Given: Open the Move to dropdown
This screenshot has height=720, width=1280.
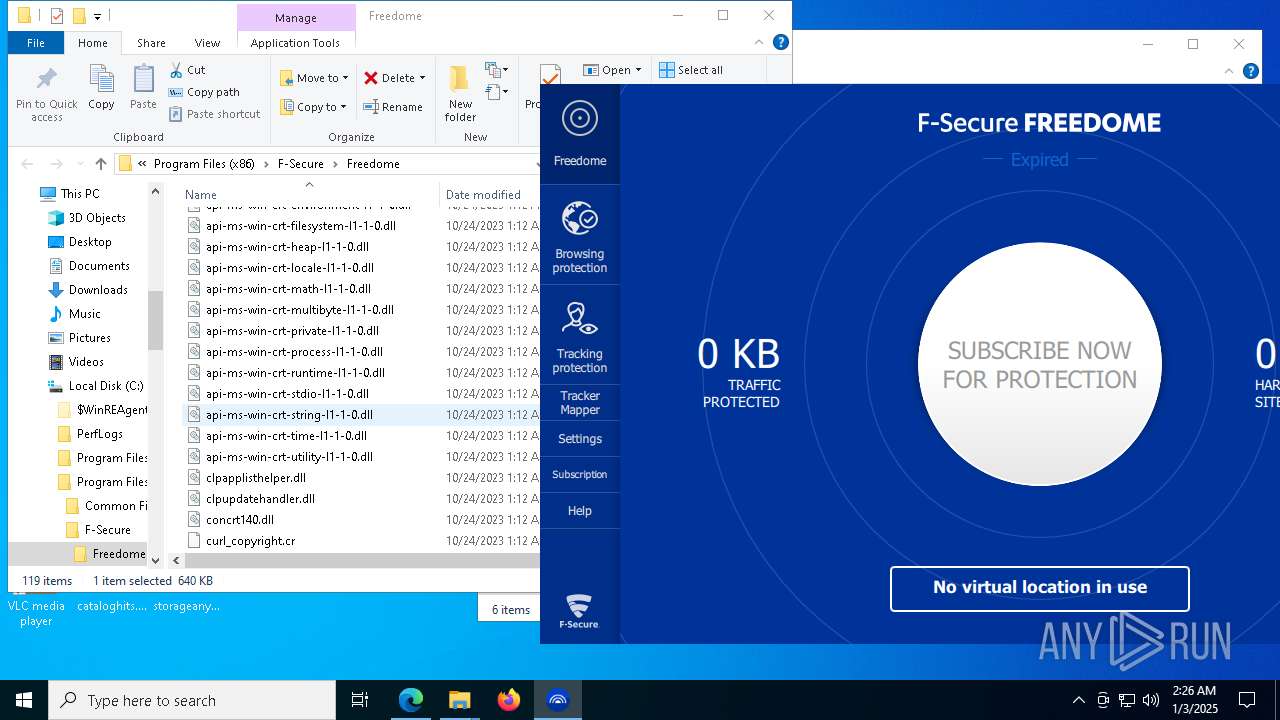Looking at the screenshot, I should point(314,78).
